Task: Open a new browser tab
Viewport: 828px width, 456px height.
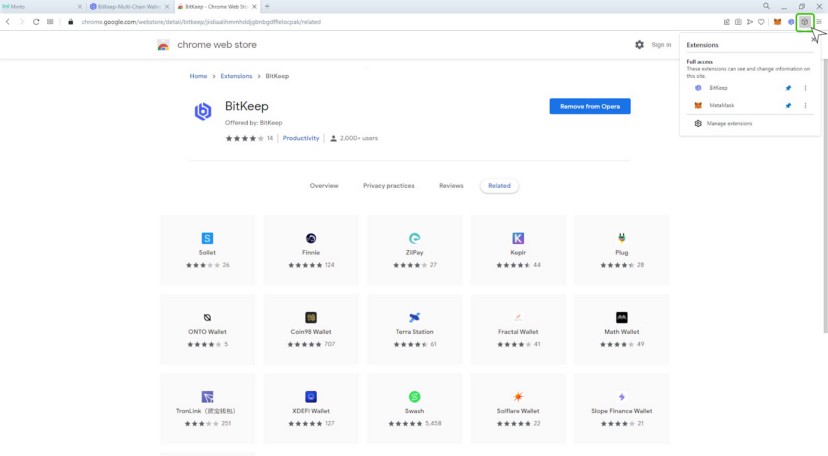Action: (267, 6)
